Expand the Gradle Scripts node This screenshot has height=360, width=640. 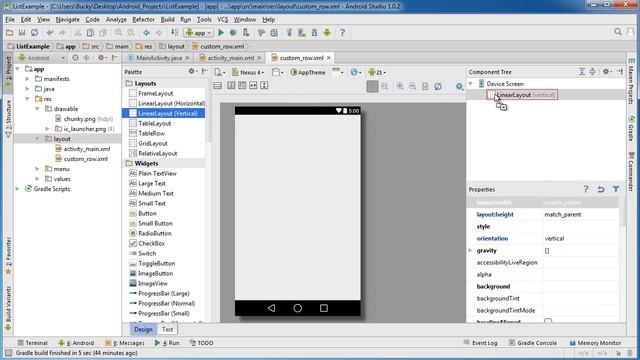(x=18, y=189)
